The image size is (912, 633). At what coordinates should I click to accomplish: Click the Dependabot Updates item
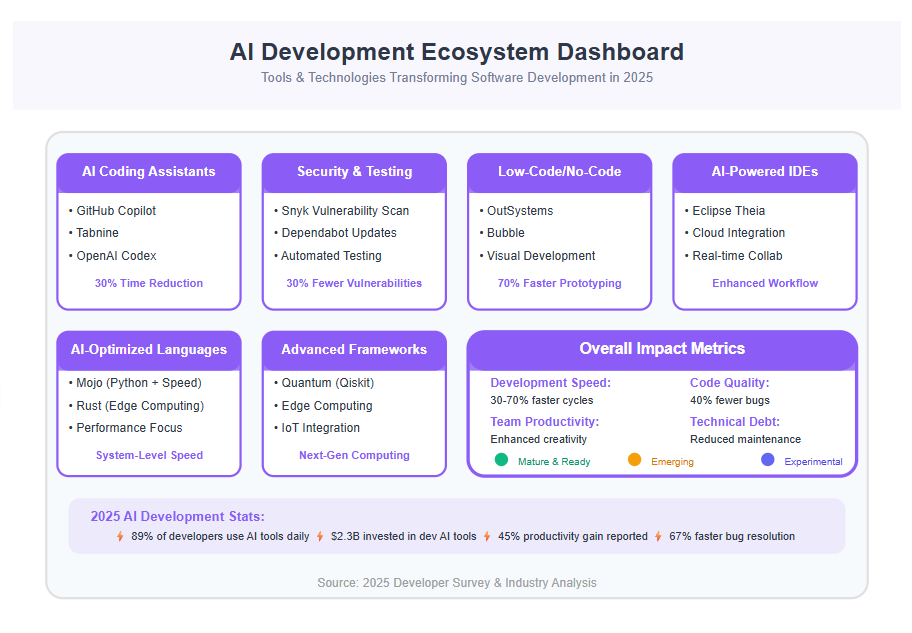(x=336, y=233)
